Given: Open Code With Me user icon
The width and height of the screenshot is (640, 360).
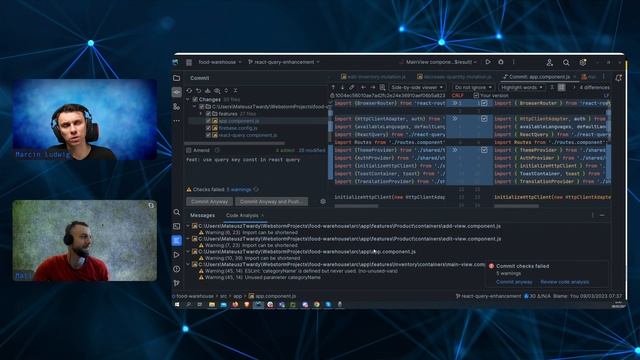Looking at the screenshot, I should point(550,62).
